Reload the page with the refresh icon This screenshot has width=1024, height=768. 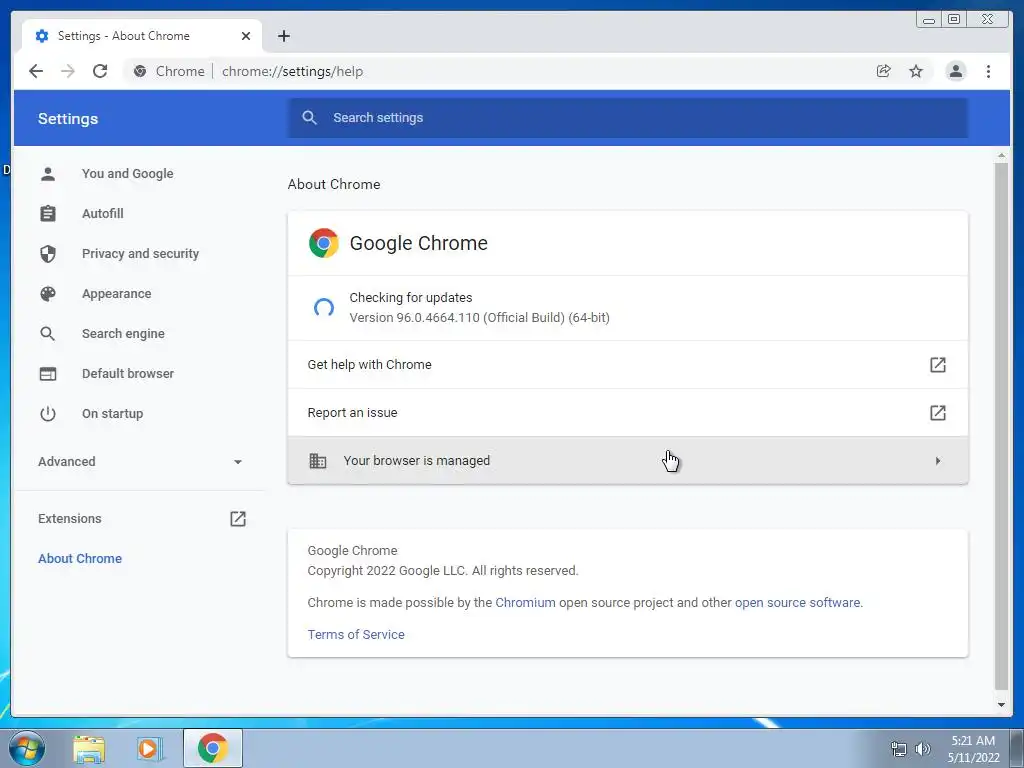[x=100, y=71]
